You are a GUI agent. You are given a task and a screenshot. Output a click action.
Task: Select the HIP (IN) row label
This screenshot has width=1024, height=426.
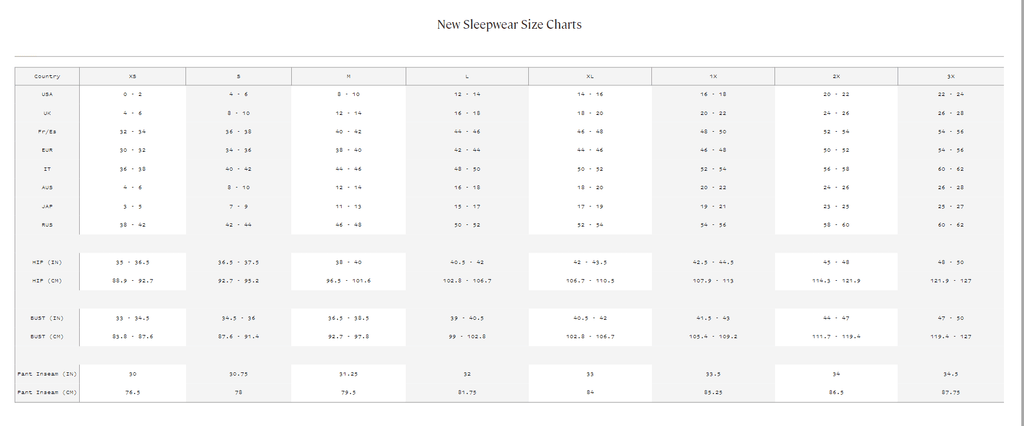47,262
